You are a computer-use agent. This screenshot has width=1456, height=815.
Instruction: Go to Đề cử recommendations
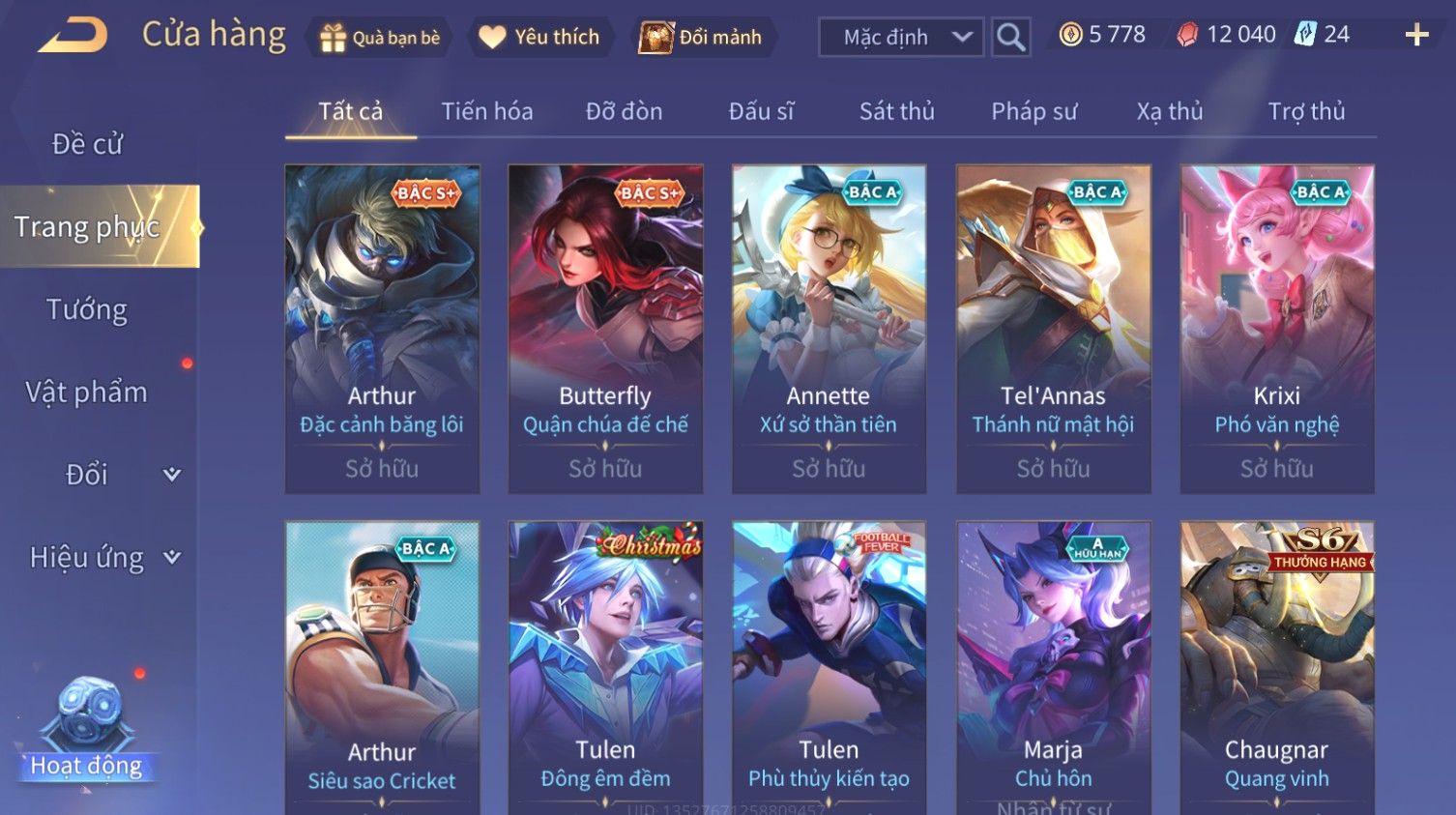(87, 144)
